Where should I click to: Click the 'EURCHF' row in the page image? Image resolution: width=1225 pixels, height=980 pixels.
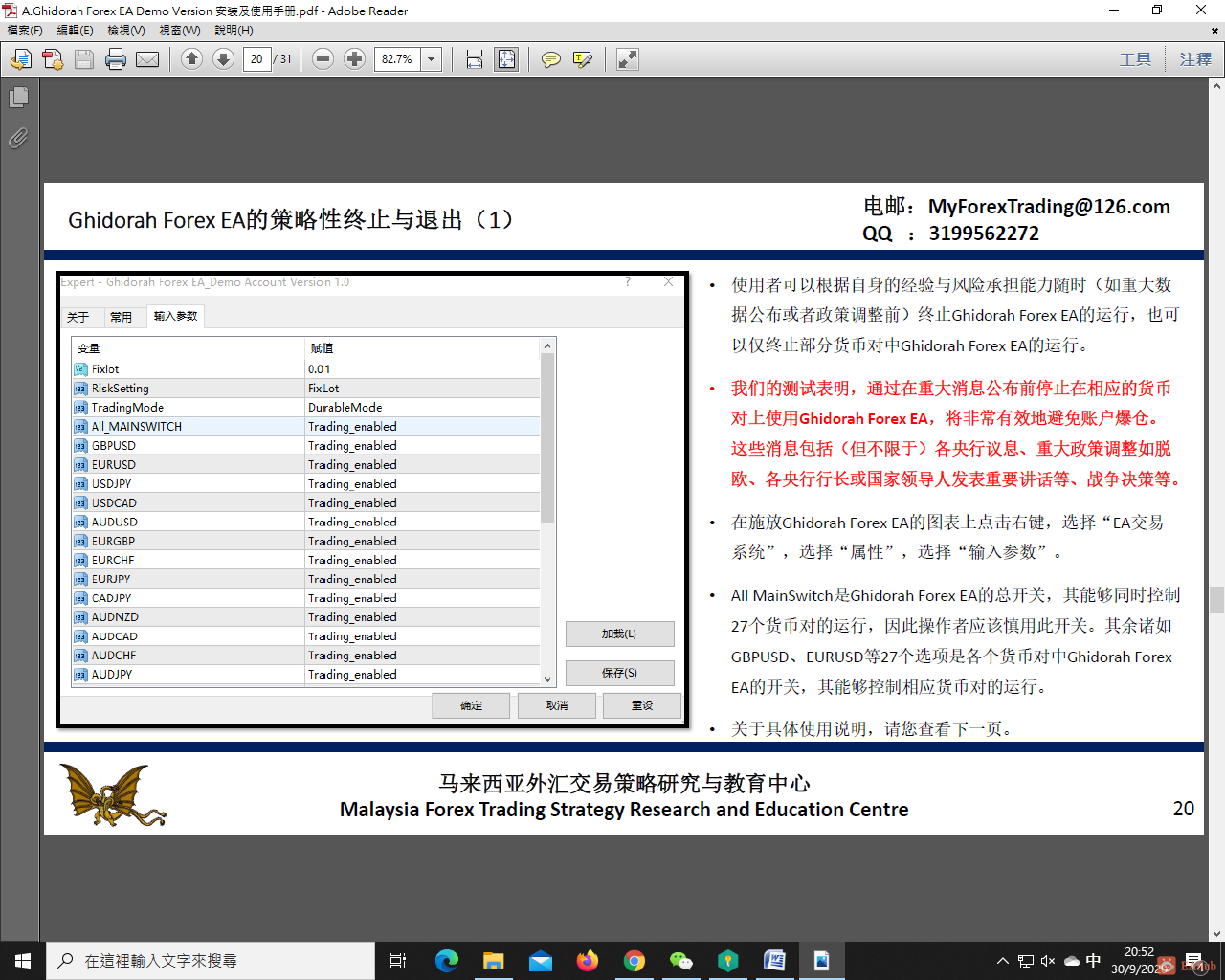306,561
